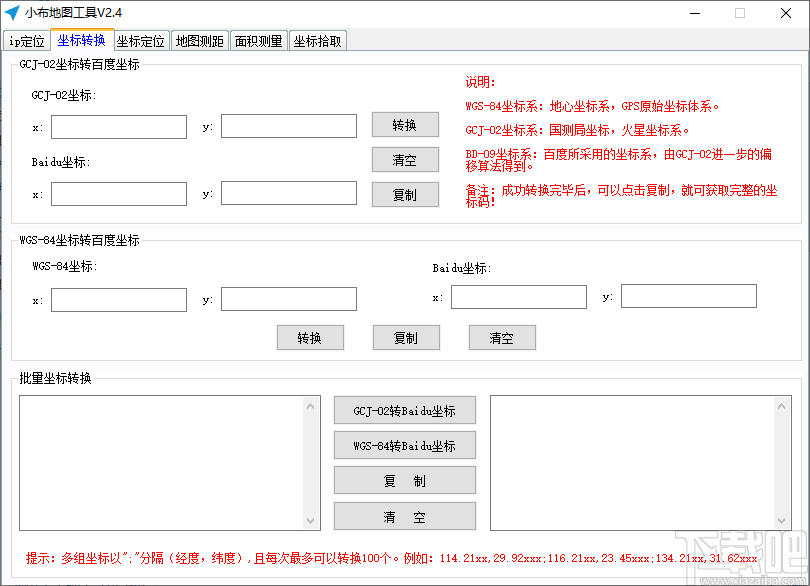
Task: Click 清空 in the GCJ-02 section
Action: click(405, 159)
